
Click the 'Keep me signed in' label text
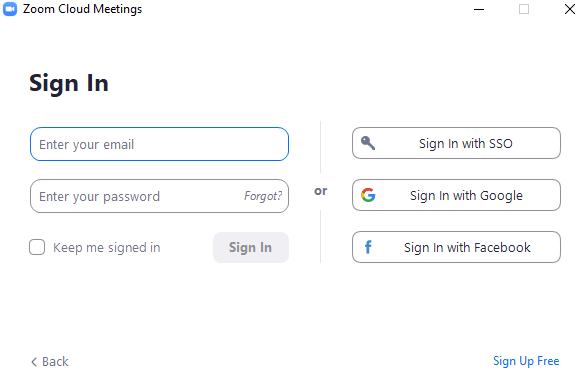tap(107, 247)
